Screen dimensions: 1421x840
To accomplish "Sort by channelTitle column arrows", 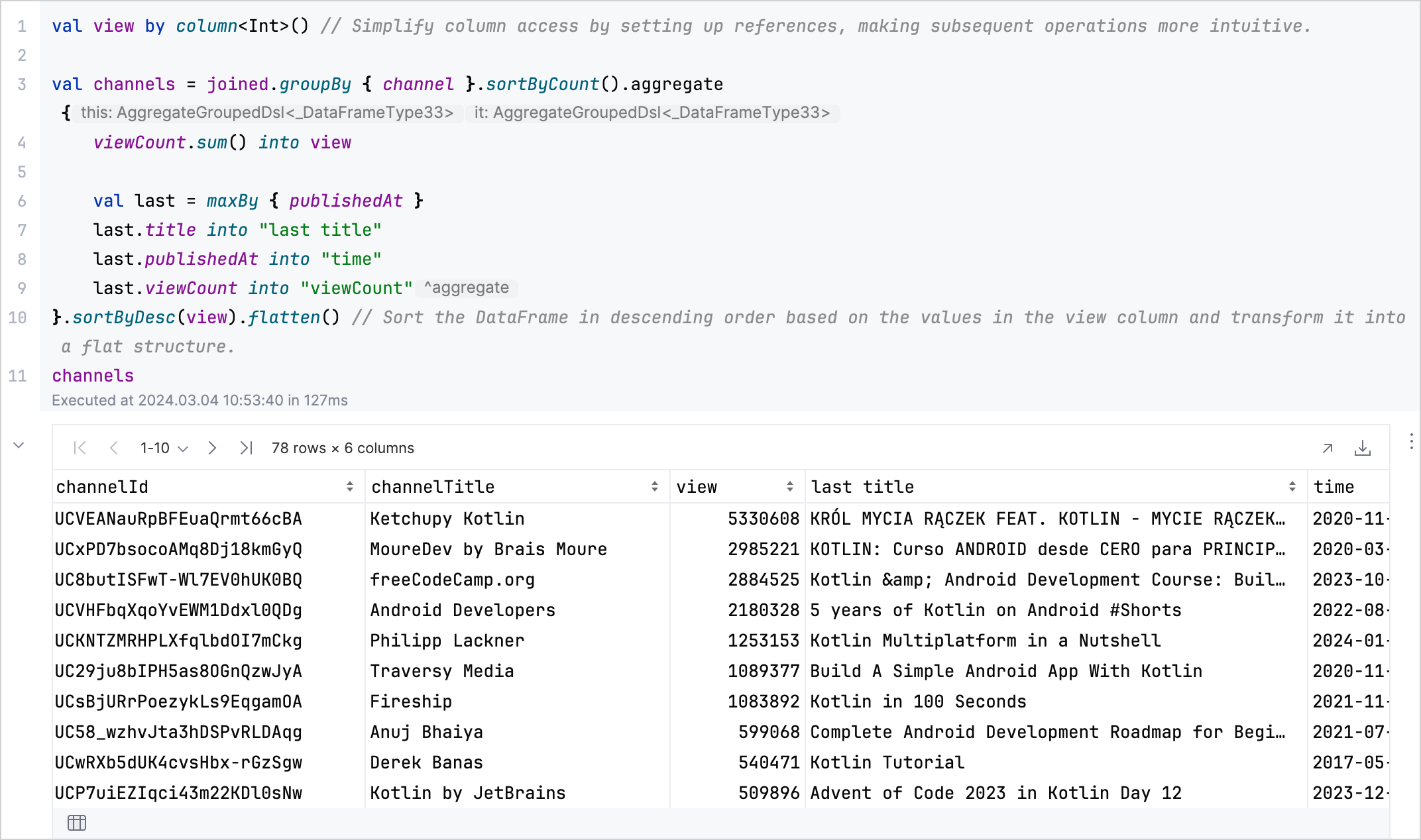I will click(x=654, y=487).
